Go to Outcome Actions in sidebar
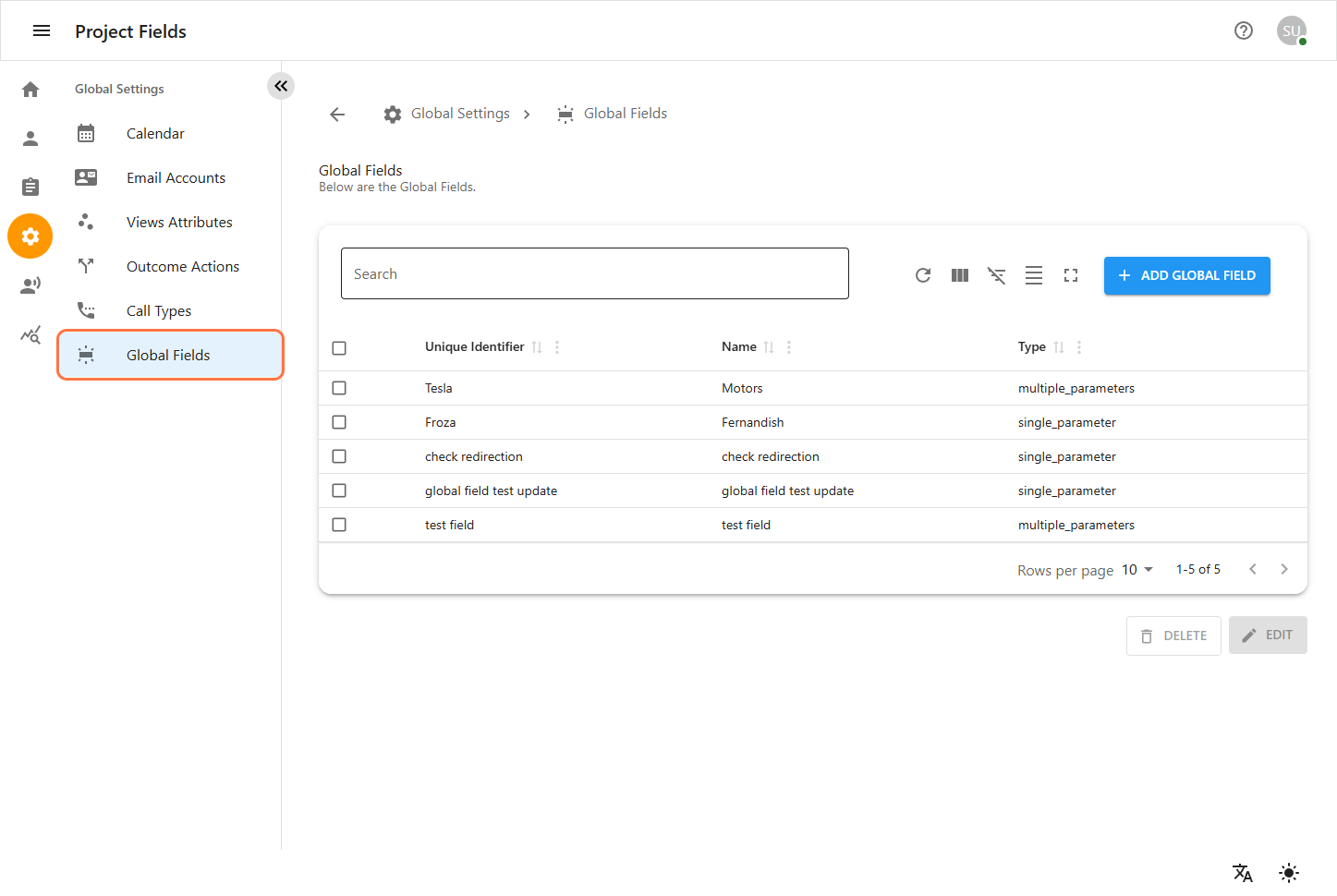Screen dimensions: 1337x896 182,267
